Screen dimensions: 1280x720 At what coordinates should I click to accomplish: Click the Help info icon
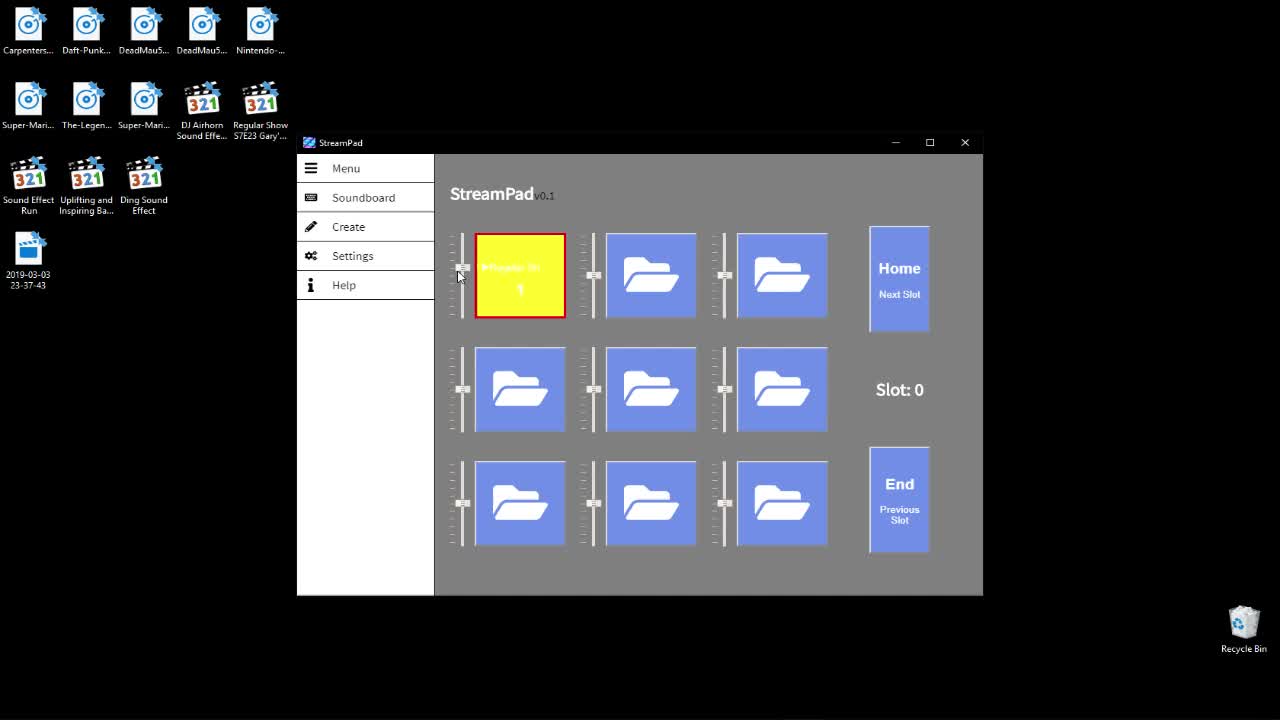(311, 285)
